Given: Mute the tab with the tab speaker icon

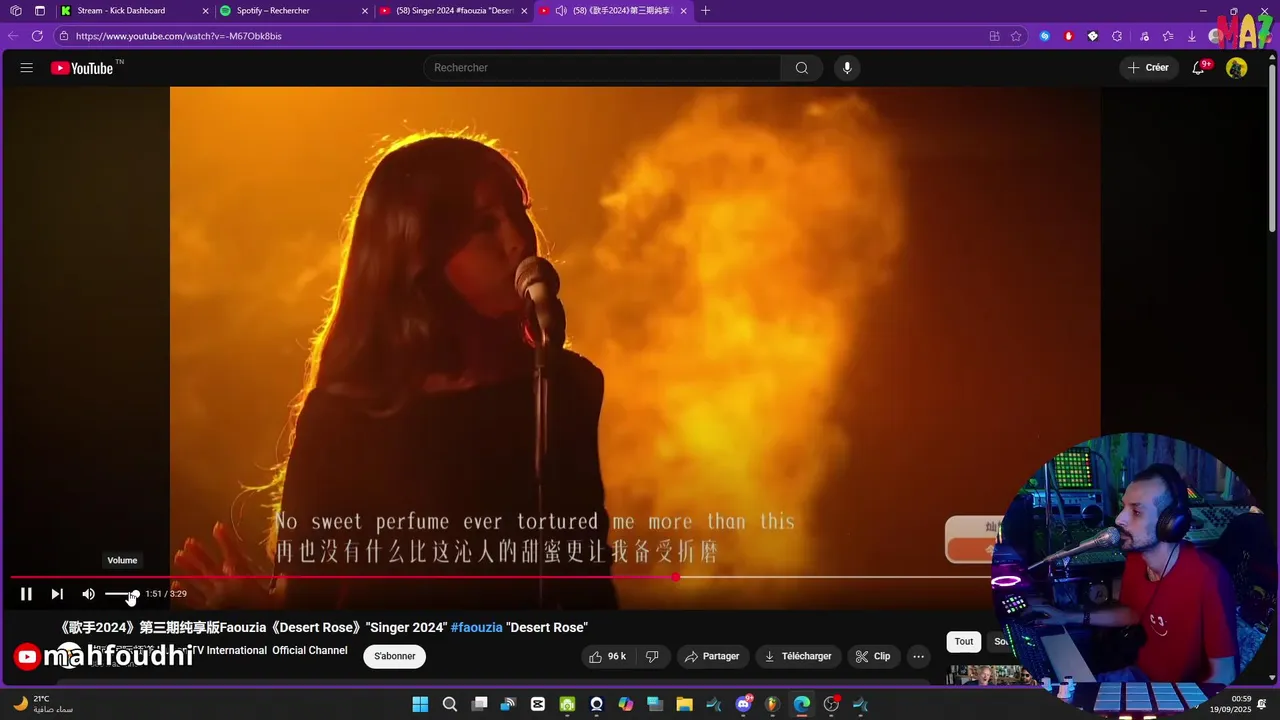Looking at the screenshot, I should [561, 11].
